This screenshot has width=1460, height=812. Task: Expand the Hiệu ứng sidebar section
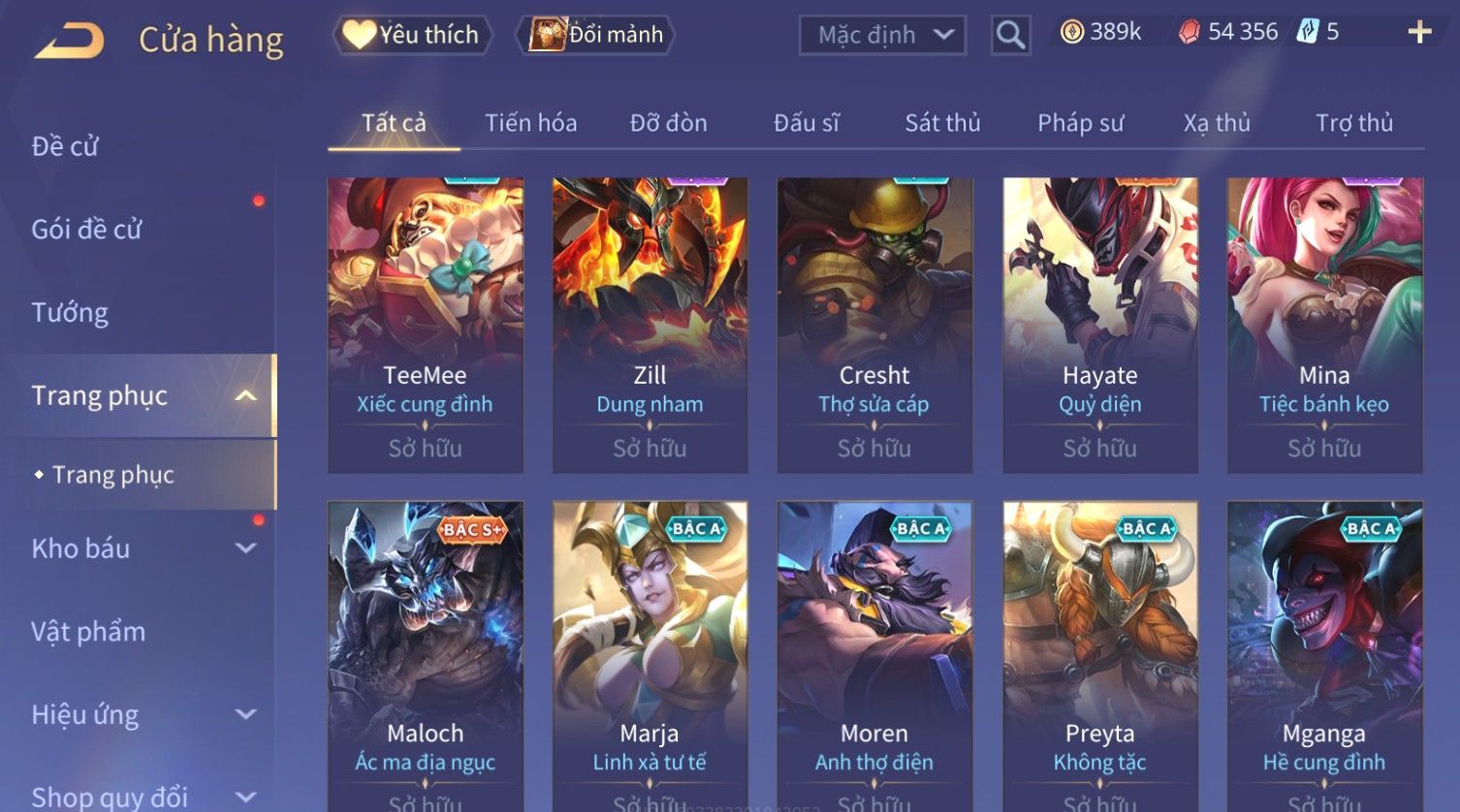246,715
